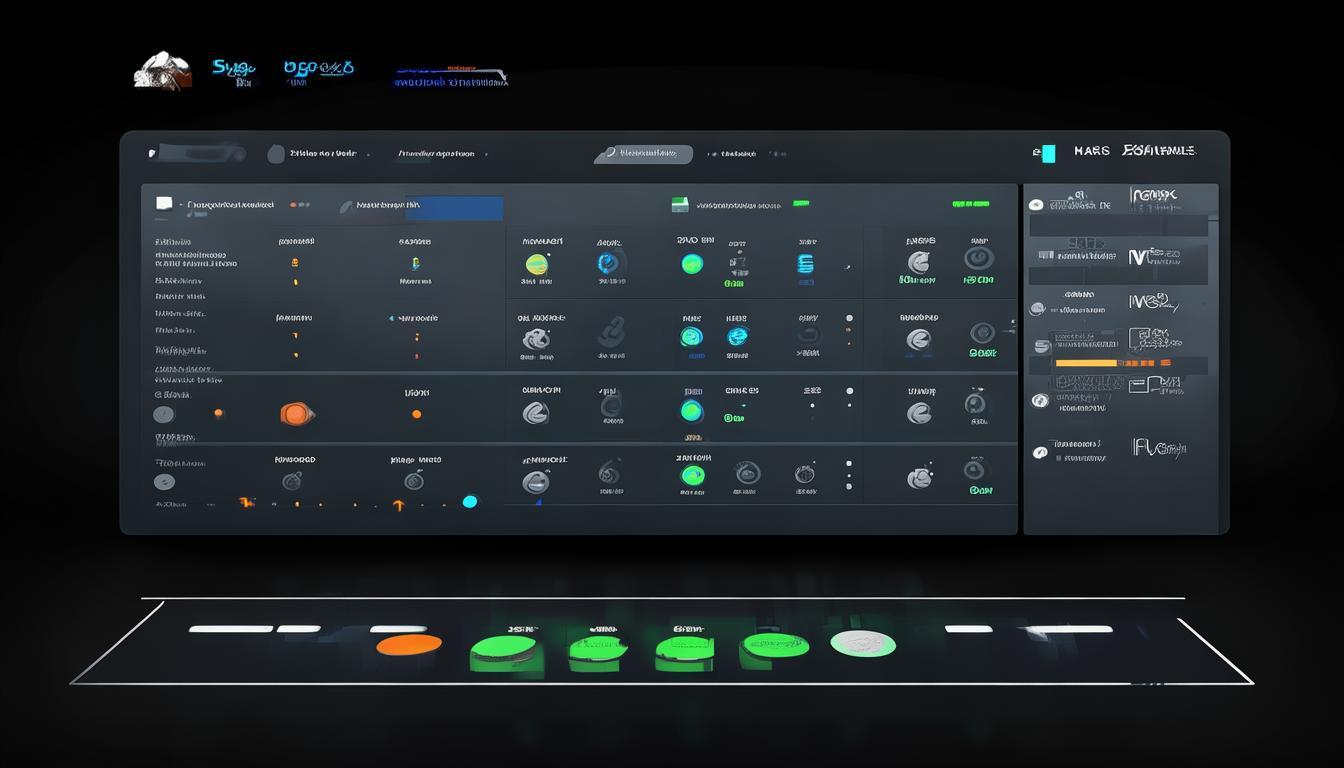Click the large orange hexagon icon
The image size is (1344, 768).
[x=296, y=413]
